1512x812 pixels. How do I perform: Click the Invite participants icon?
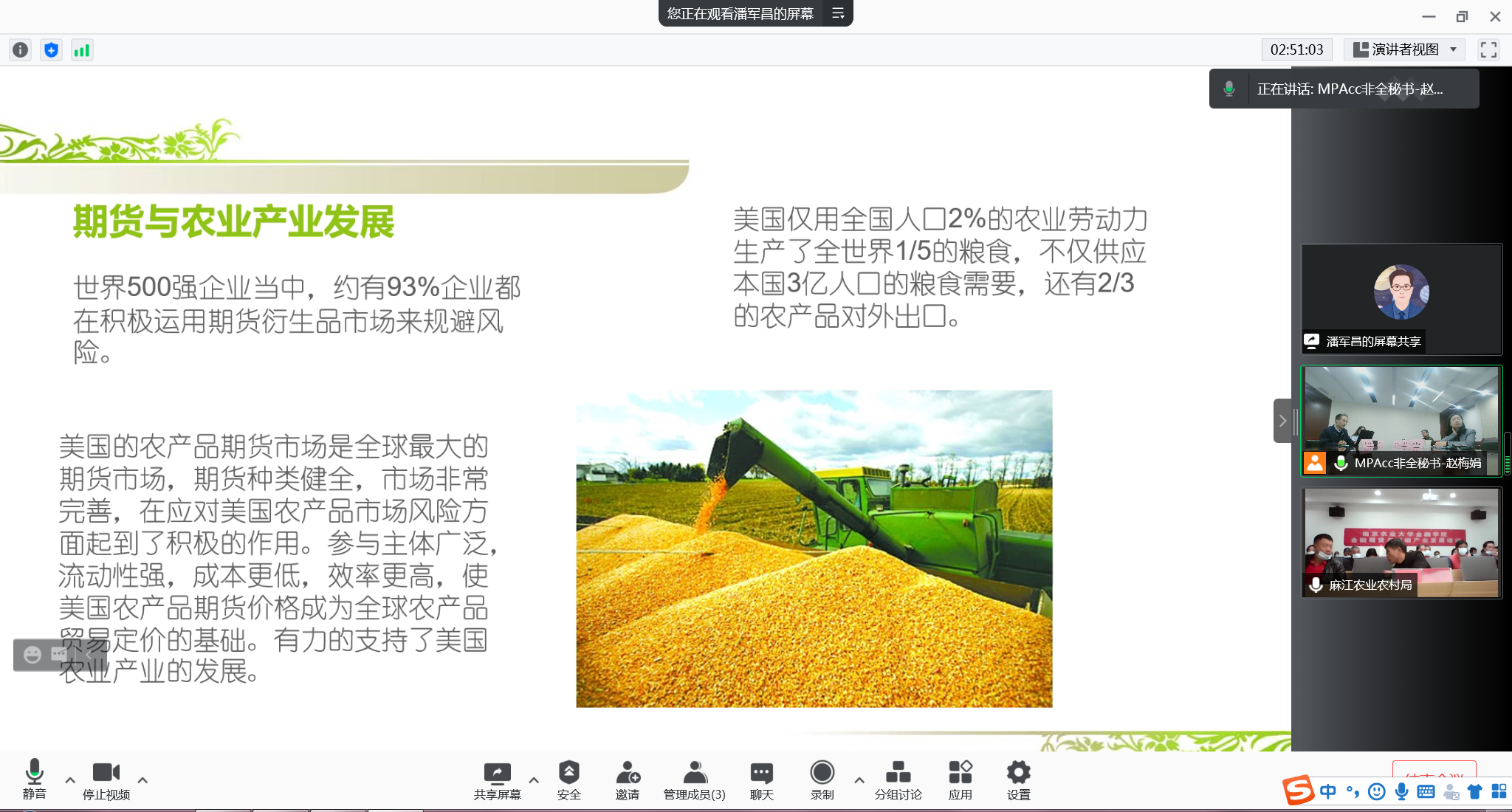click(627, 780)
